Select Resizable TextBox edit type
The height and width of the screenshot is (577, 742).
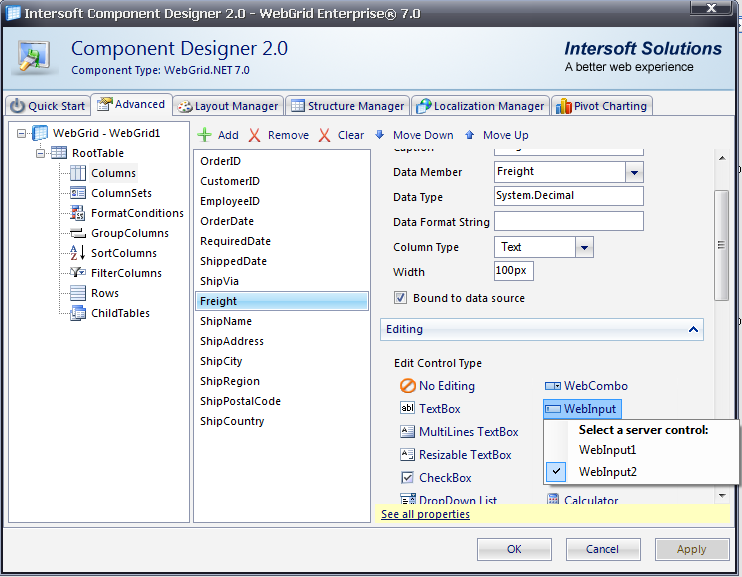(x=456, y=455)
